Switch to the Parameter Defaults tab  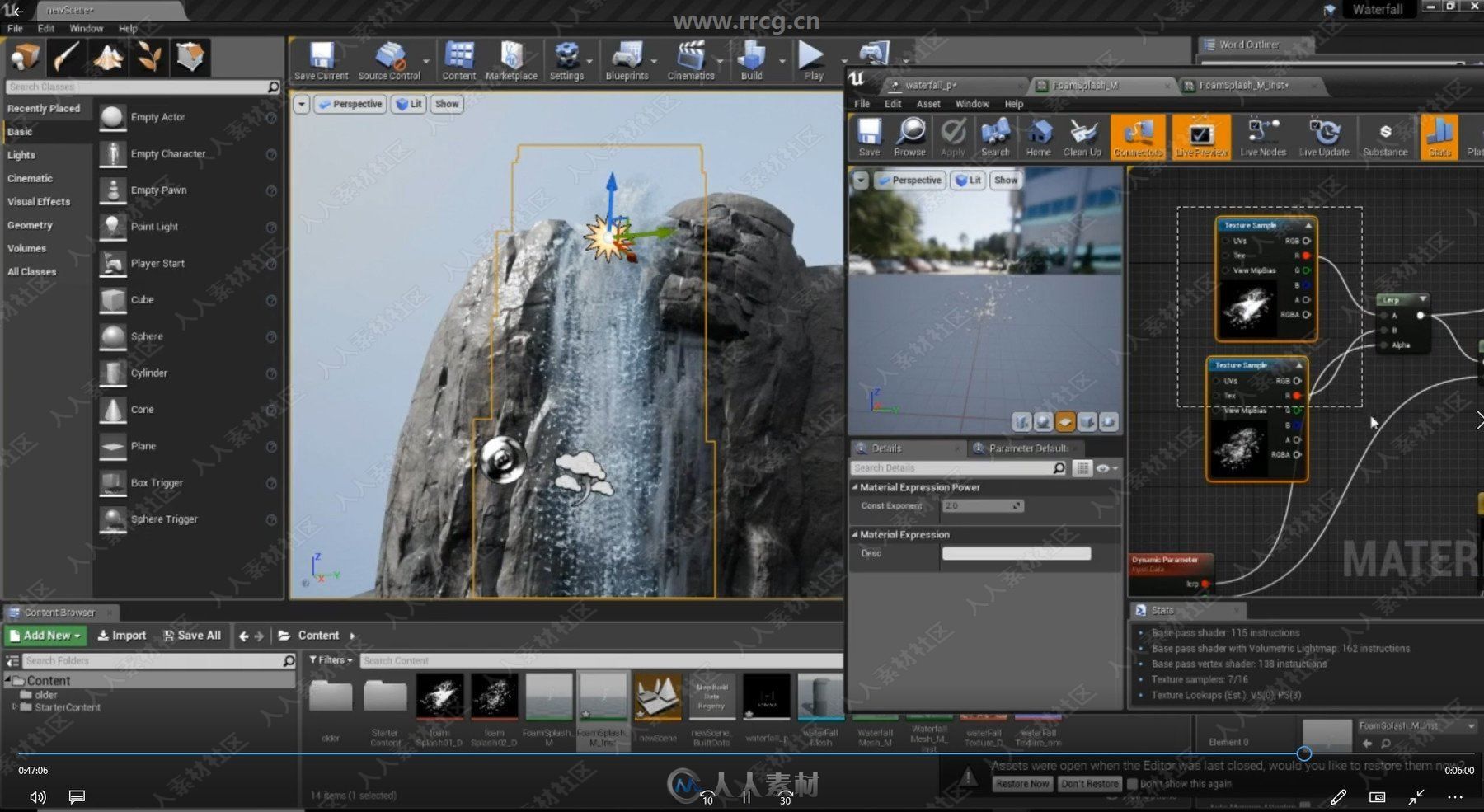tap(1028, 448)
